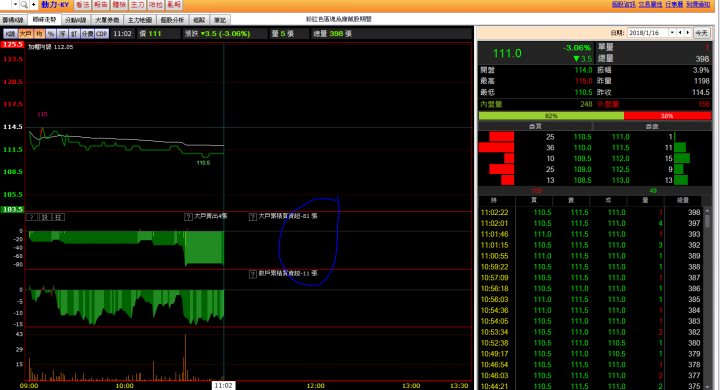
Task: Click the ? help icon beside 散戶累積買賣超
Action: [x=253, y=274]
